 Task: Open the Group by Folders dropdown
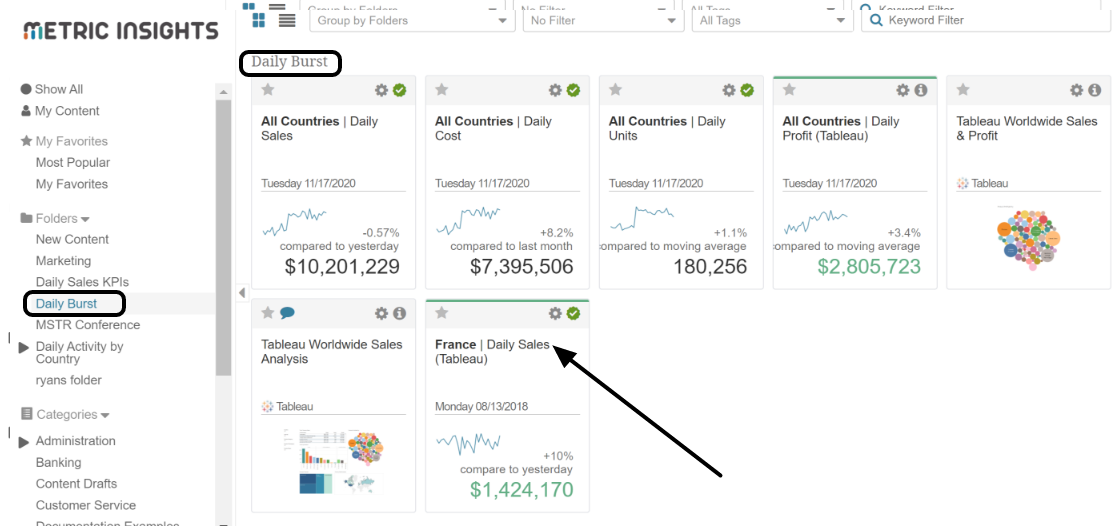click(x=412, y=20)
